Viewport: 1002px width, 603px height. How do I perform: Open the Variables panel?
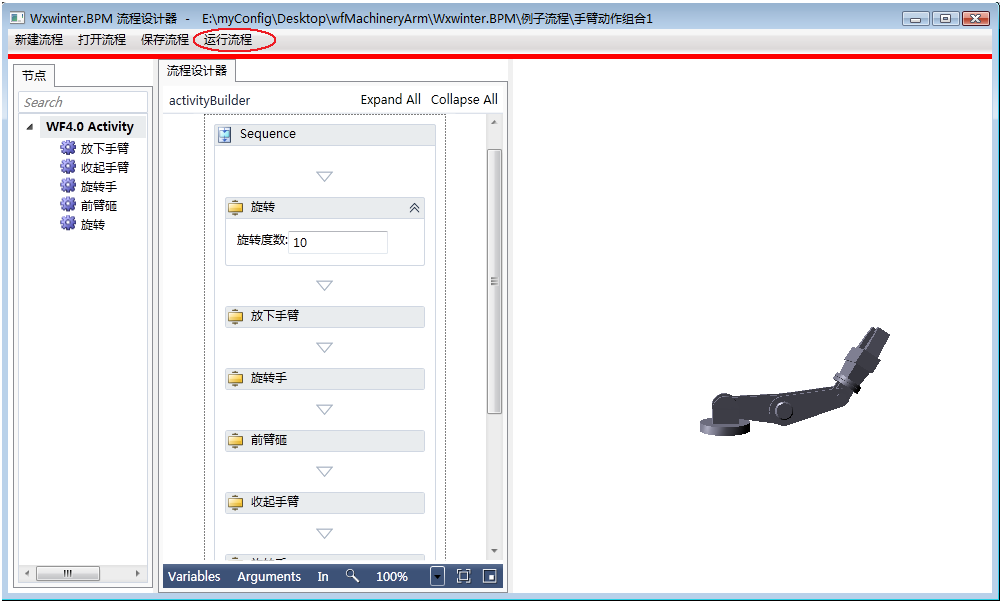[194, 576]
